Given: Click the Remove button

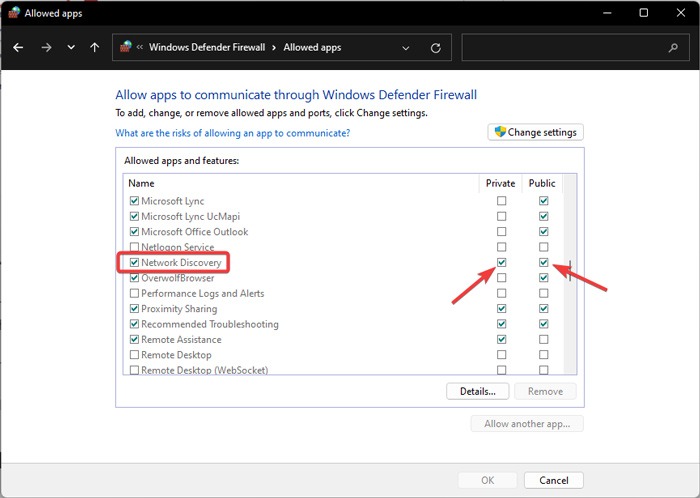Looking at the screenshot, I should [x=545, y=391].
